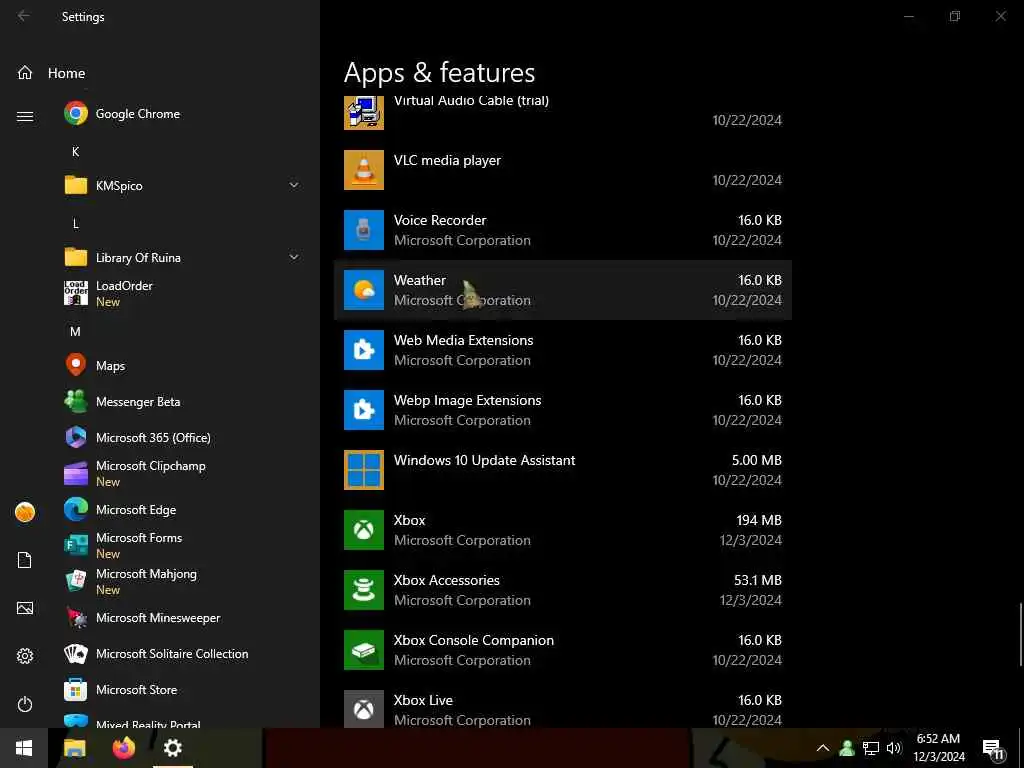Open File Explorer from the taskbar
Screen dimensions: 1024x768
tap(74, 748)
